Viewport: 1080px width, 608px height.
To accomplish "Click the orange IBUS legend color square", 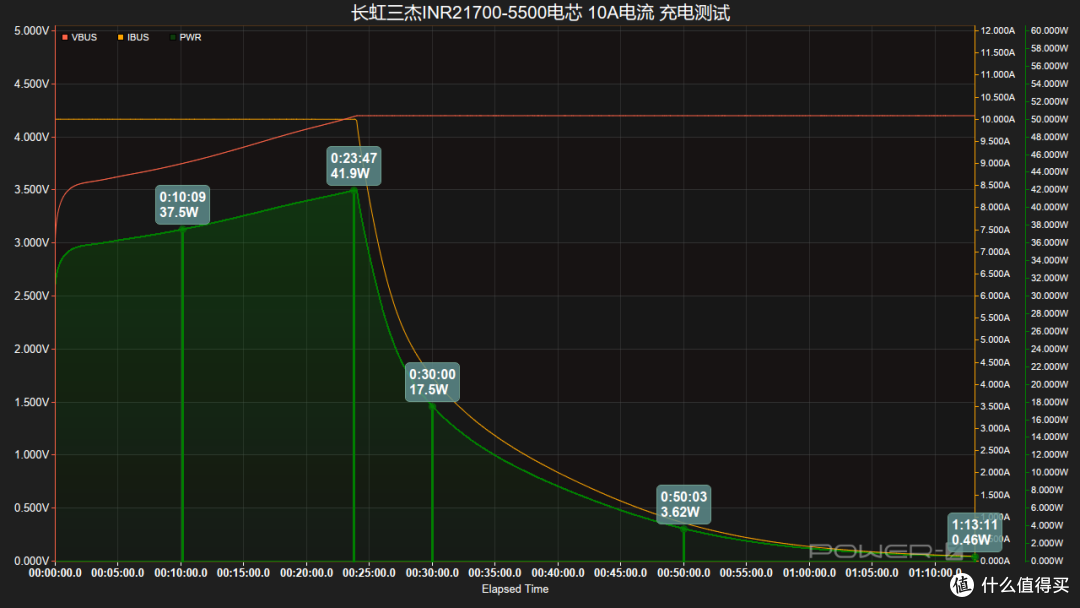I will [x=121, y=37].
